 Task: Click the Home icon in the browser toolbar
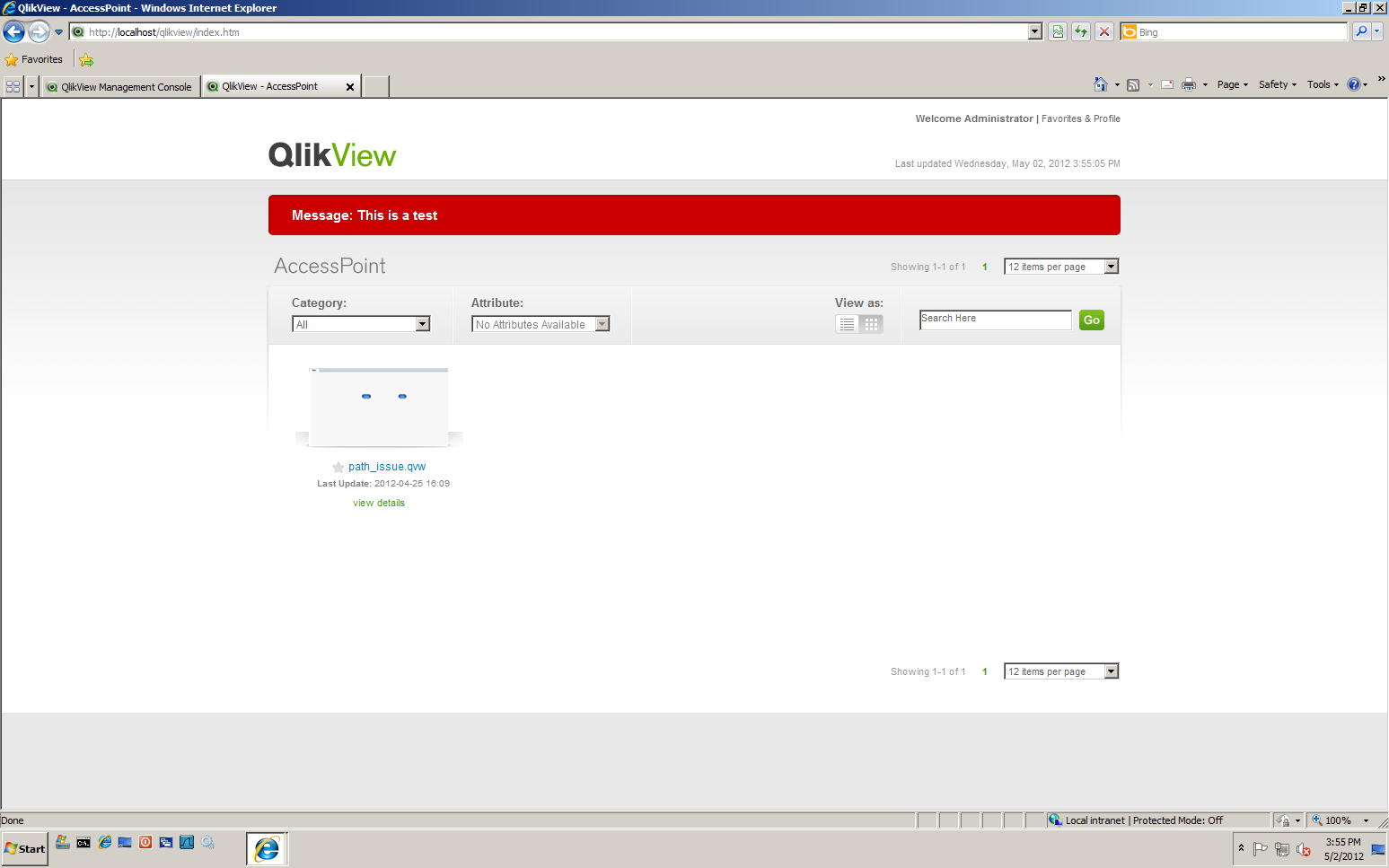(1102, 83)
